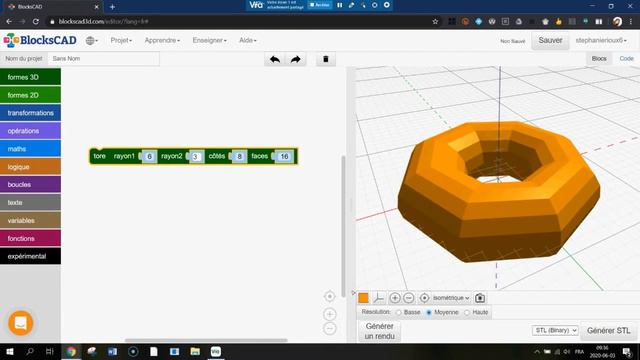Pick the orange render color swatch
This screenshot has height=360, width=640.
[x=363, y=298]
